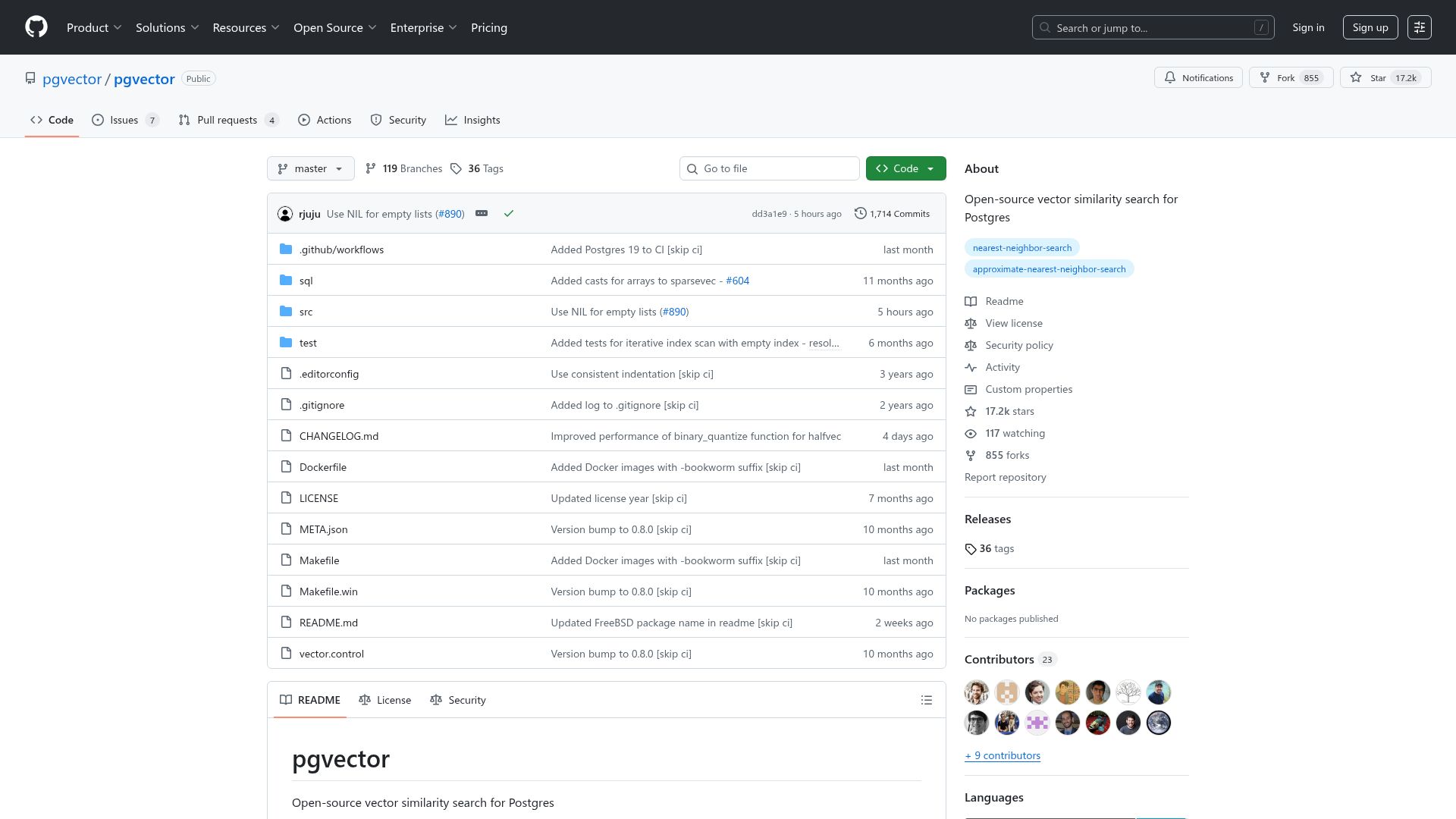
Task: Select the License tab in the README panel
Action: 385,700
